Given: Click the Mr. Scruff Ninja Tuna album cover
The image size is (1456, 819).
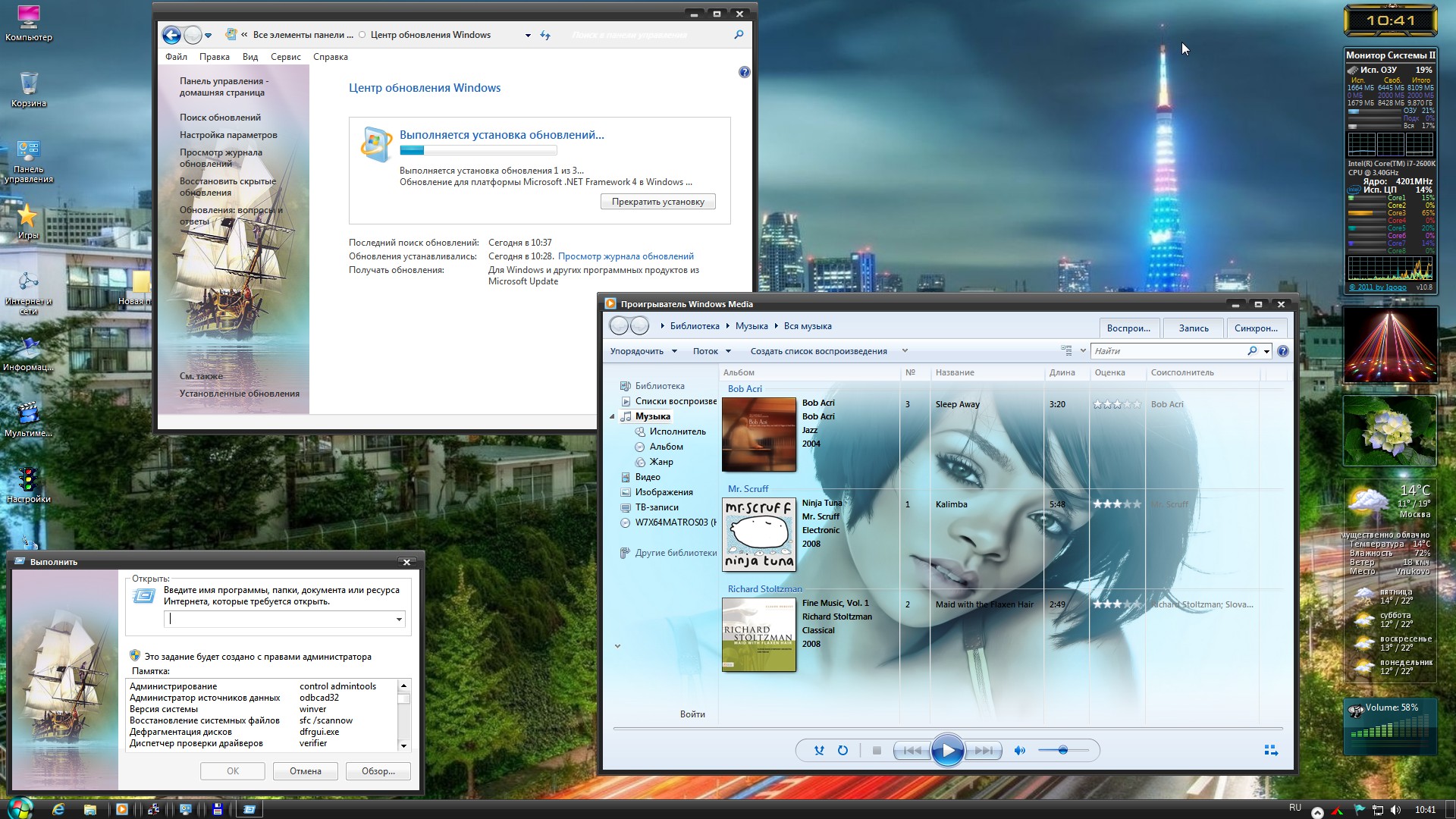Looking at the screenshot, I should tap(759, 535).
